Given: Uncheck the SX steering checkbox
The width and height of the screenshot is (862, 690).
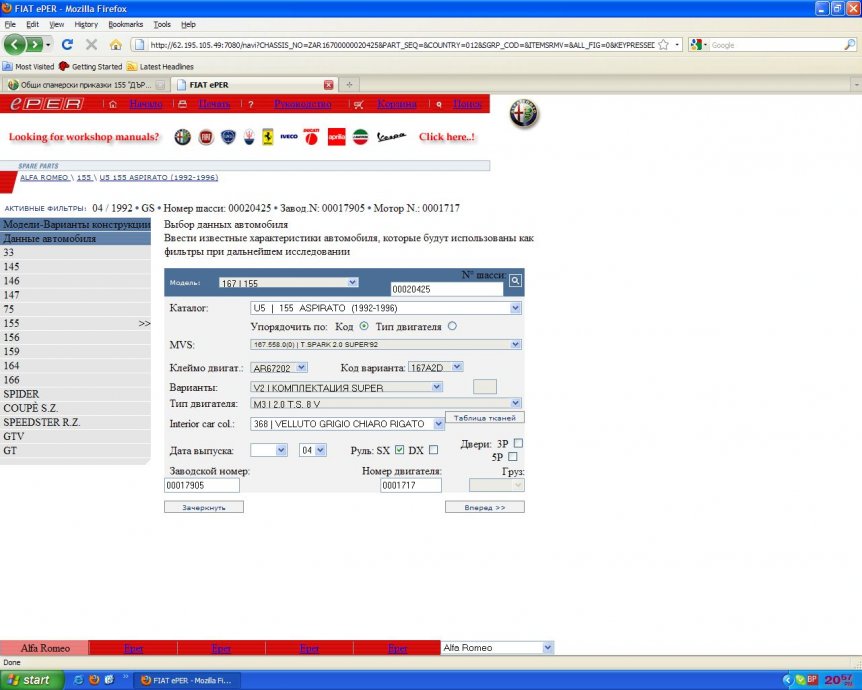Looking at the screenshot, I should click(x=400, y=450).
